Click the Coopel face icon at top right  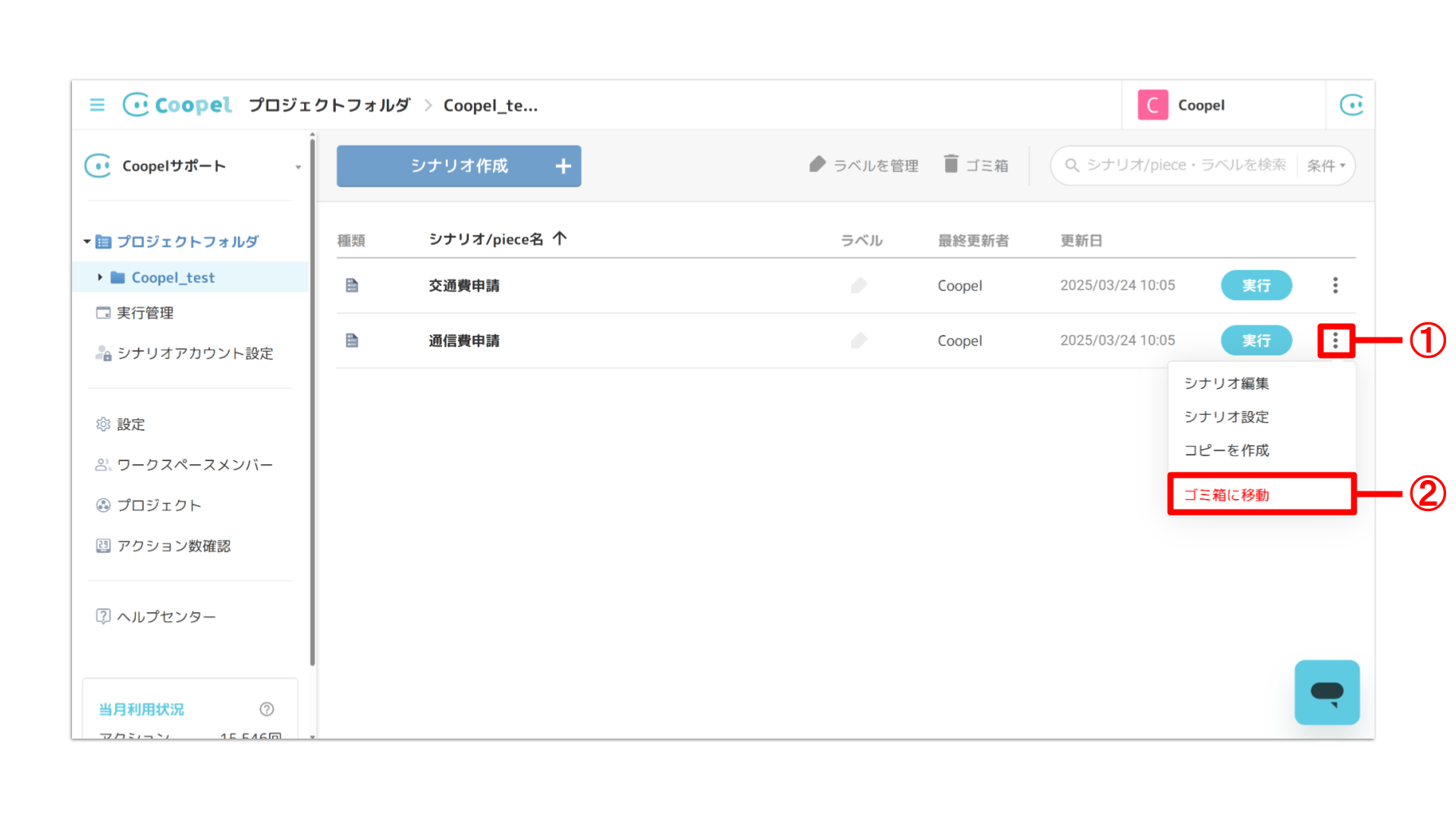1351,105
